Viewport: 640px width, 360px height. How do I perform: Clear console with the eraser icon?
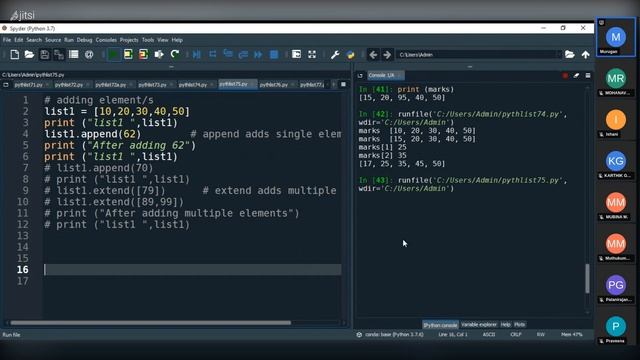tap(576, 76)
